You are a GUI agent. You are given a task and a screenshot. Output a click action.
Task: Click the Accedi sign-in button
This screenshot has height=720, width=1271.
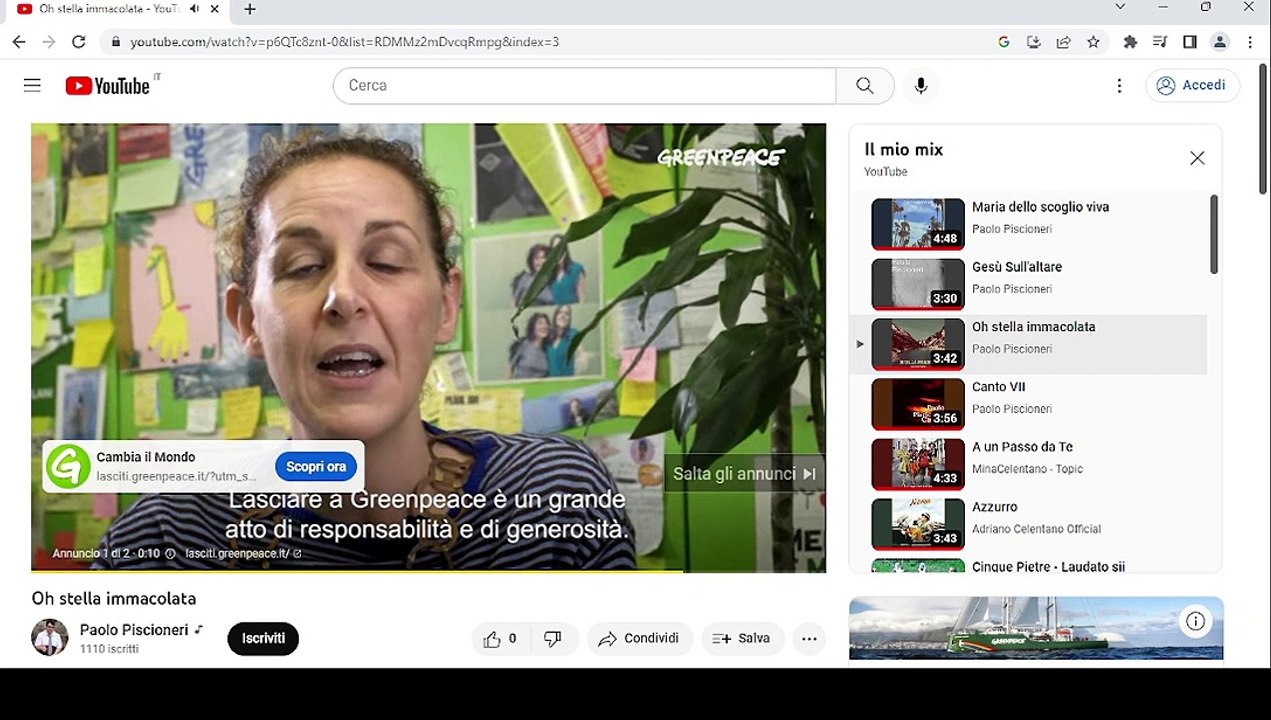1193,85
